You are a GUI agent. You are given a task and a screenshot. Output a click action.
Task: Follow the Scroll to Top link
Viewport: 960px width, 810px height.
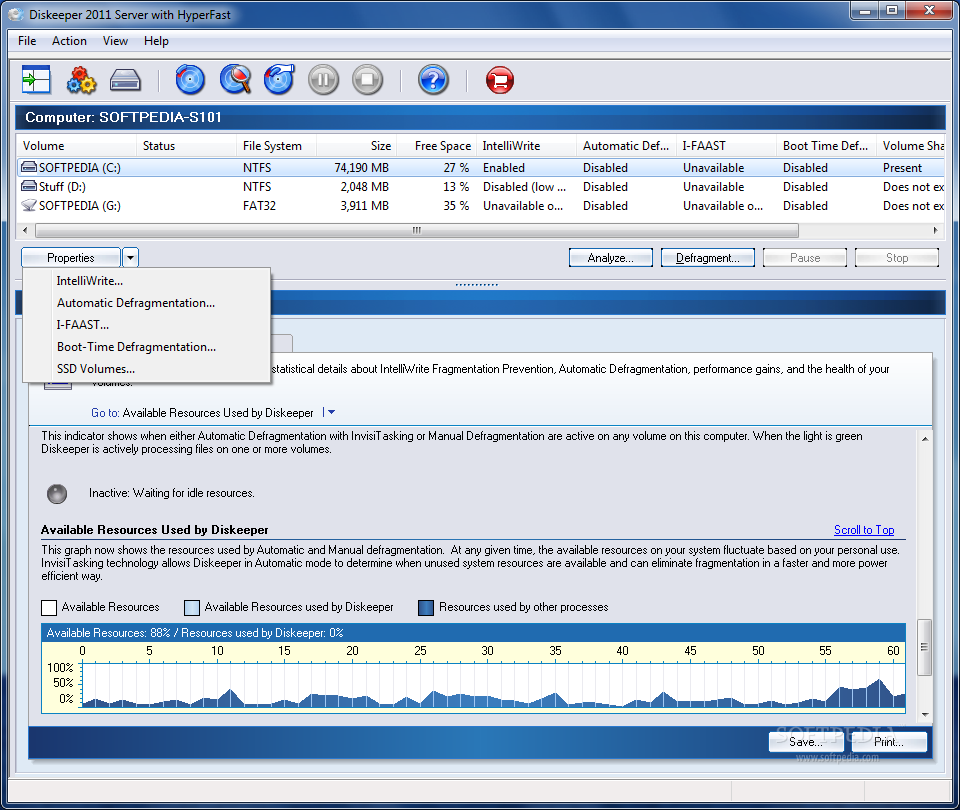click(864, 530)
